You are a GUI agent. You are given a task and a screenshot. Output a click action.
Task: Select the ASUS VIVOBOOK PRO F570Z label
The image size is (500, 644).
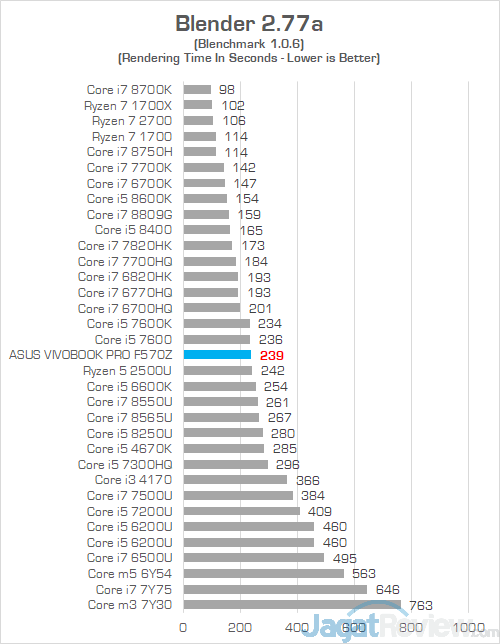[90, 355]
